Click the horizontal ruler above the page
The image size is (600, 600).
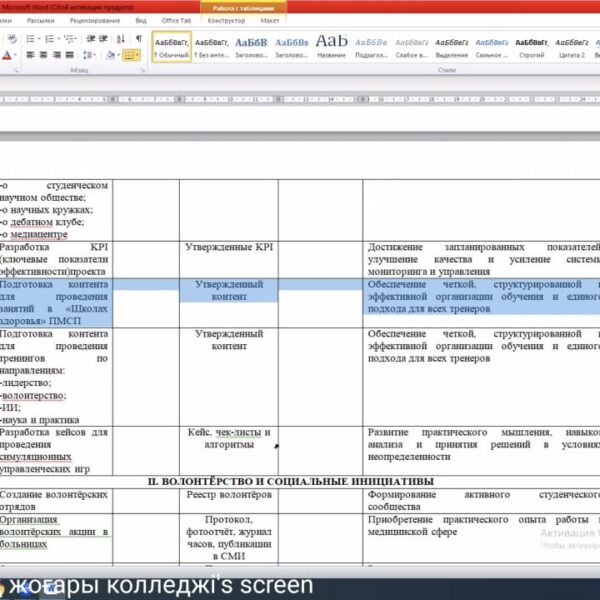pyautogui.click(x=300, y=99)
